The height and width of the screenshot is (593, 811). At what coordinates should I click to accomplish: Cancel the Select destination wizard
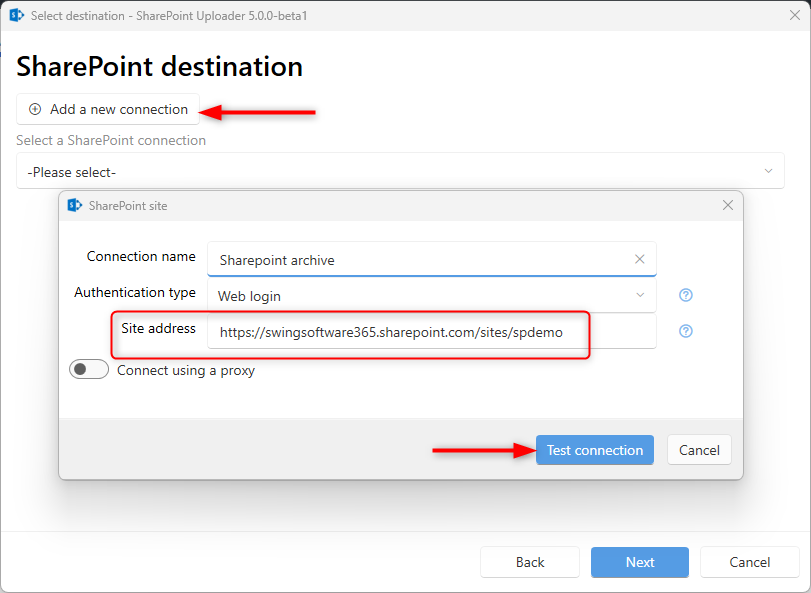(x=750, y=562)
